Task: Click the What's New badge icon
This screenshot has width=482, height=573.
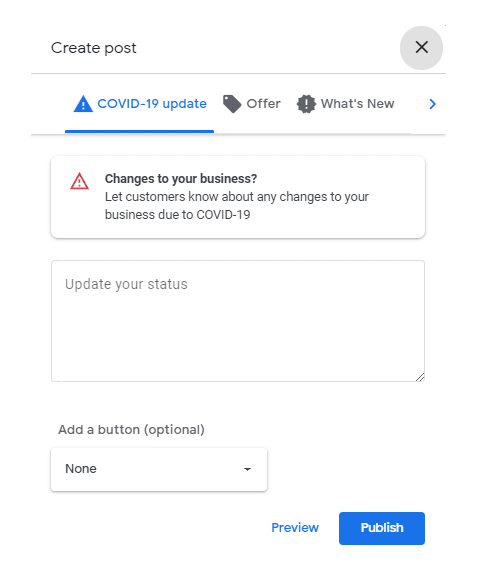Action: 306,104
